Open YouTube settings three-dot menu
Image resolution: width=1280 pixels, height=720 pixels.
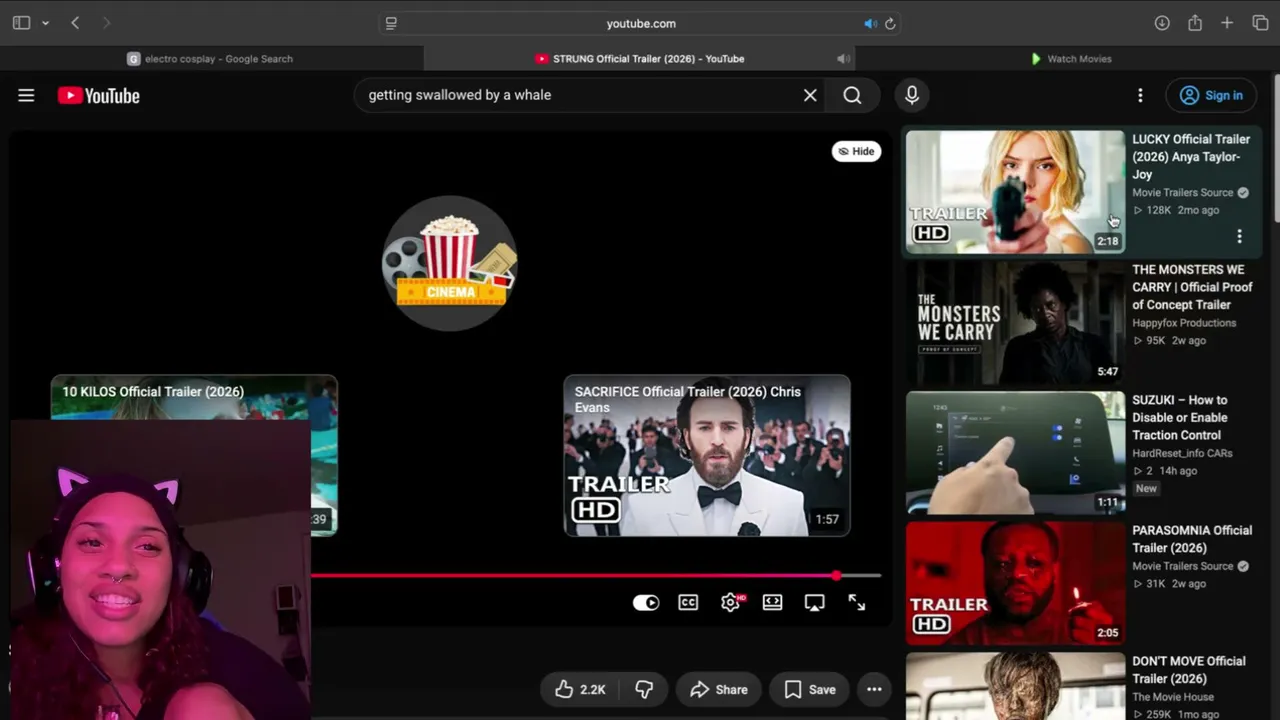1140,95
